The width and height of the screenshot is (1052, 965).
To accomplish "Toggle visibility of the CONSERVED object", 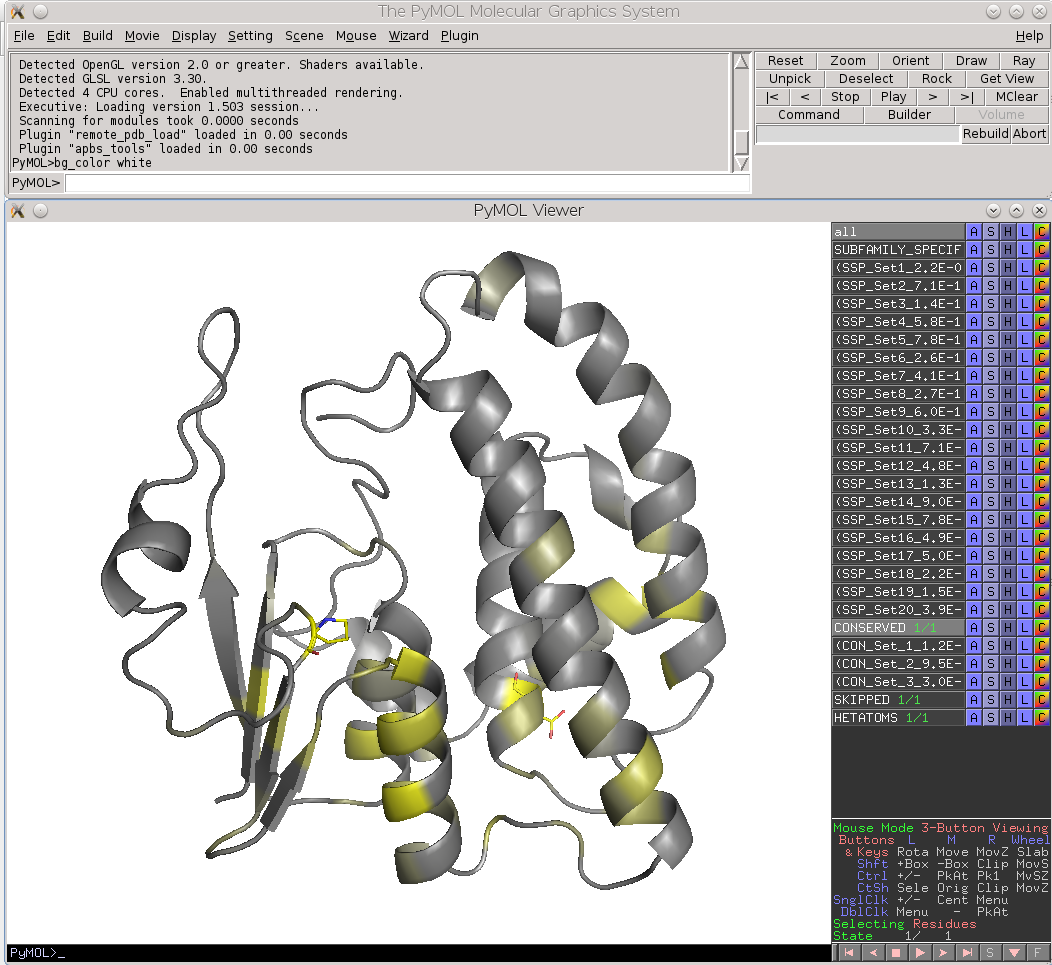I will tap(898, 627).
